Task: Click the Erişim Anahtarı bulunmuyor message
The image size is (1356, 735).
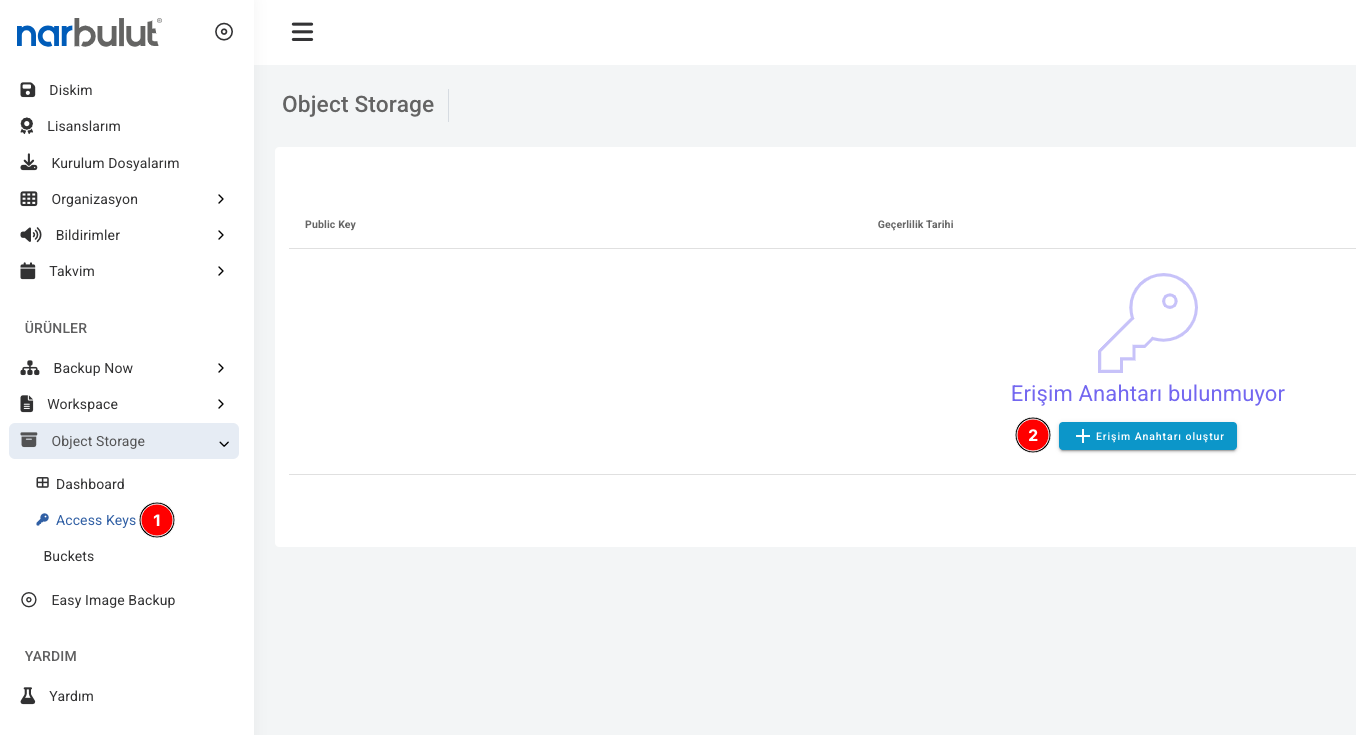Action: coord(1148,393)
